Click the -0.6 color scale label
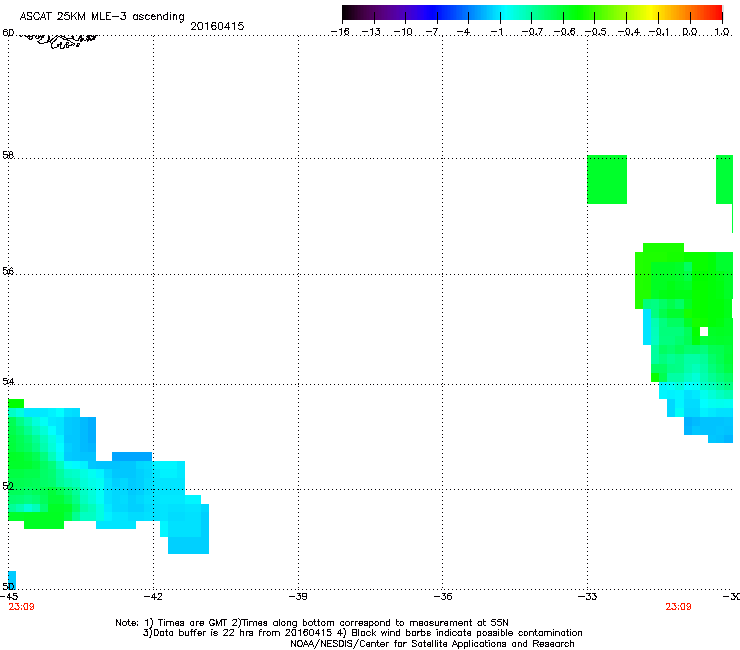The image size is (740, 650). 564,32
